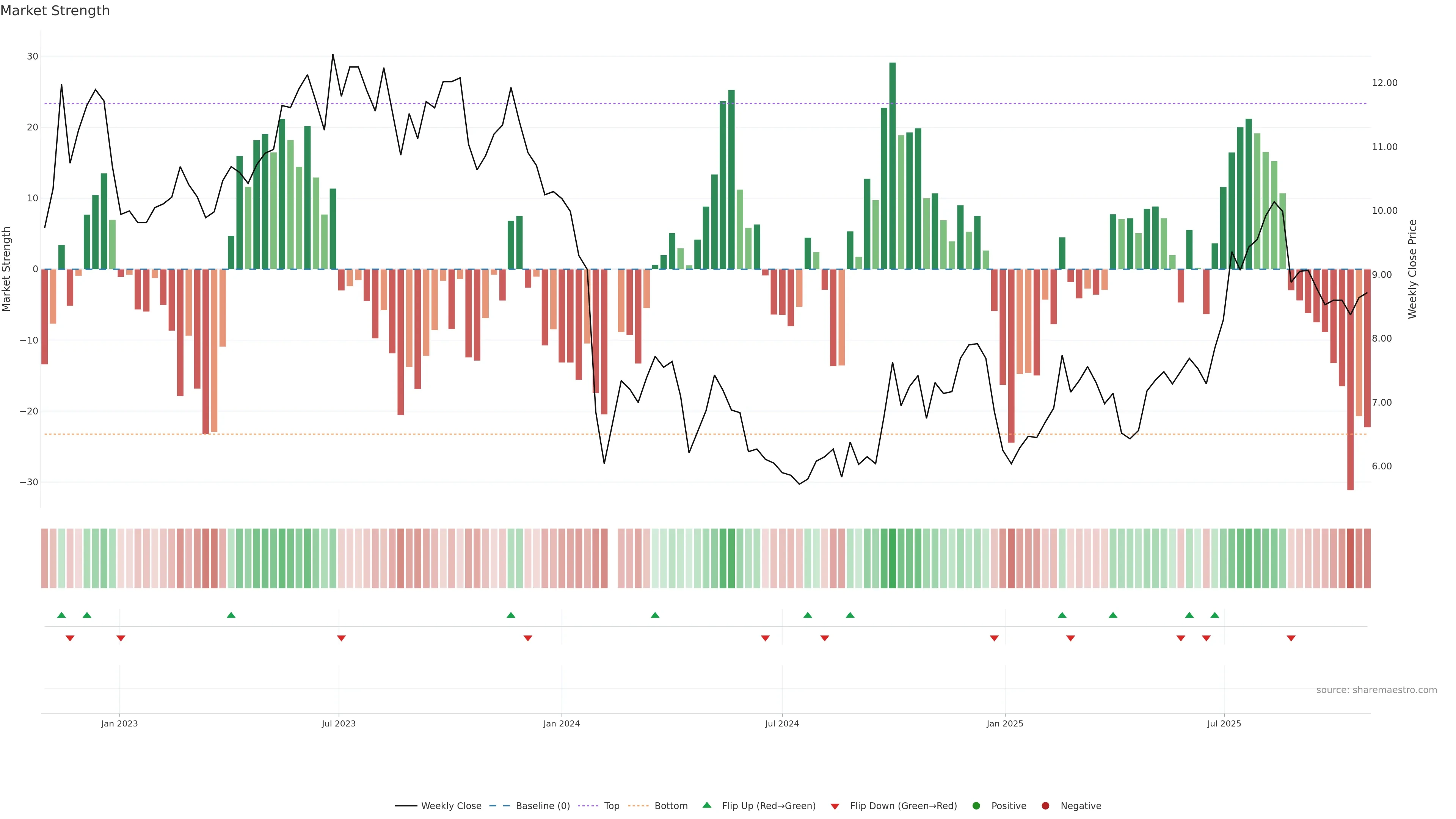Click the Jul 2025 x-axis label
The width and height of the screenshot is (1456, 819).
[x=1224, y=723]
